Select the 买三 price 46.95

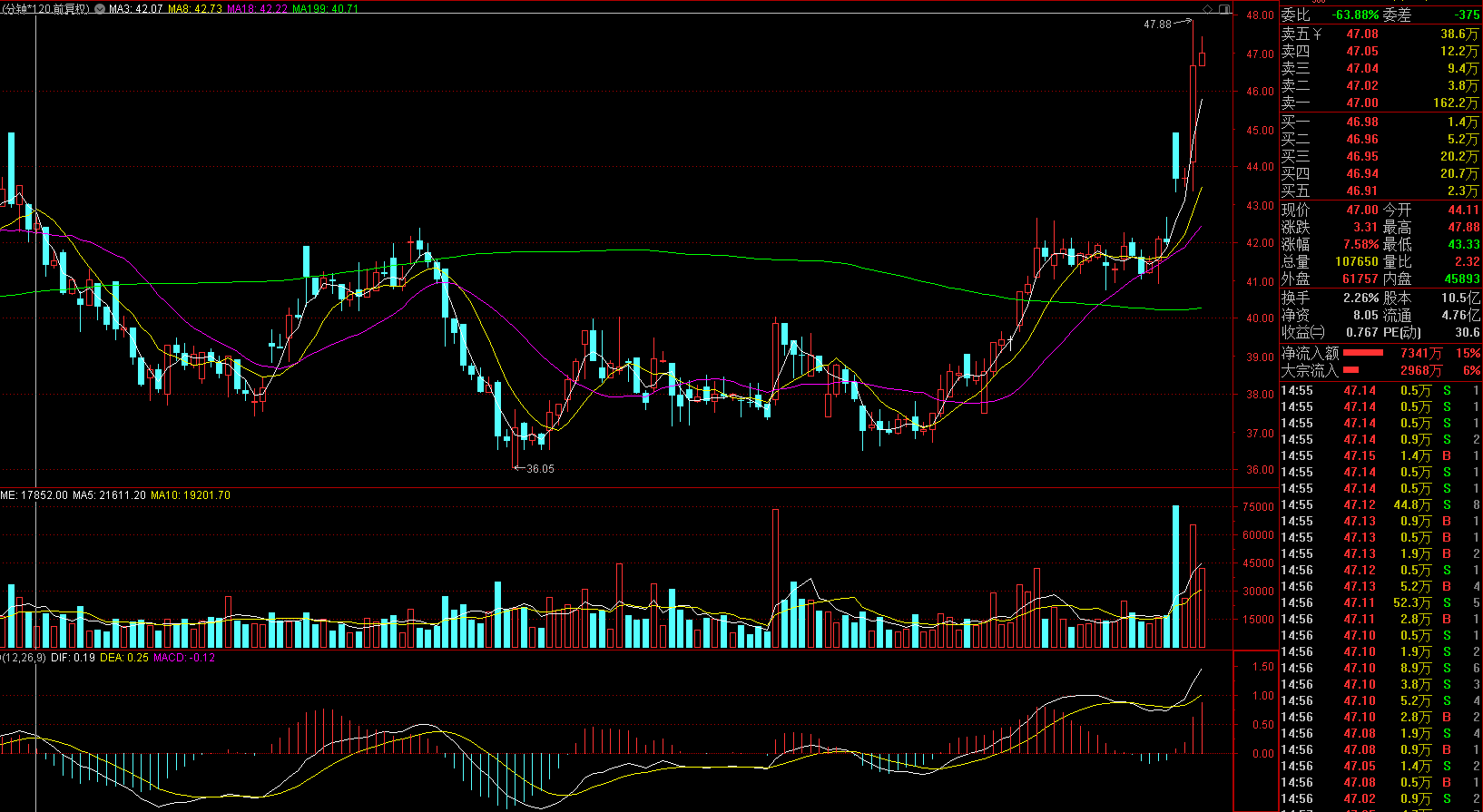[1362, 156]
